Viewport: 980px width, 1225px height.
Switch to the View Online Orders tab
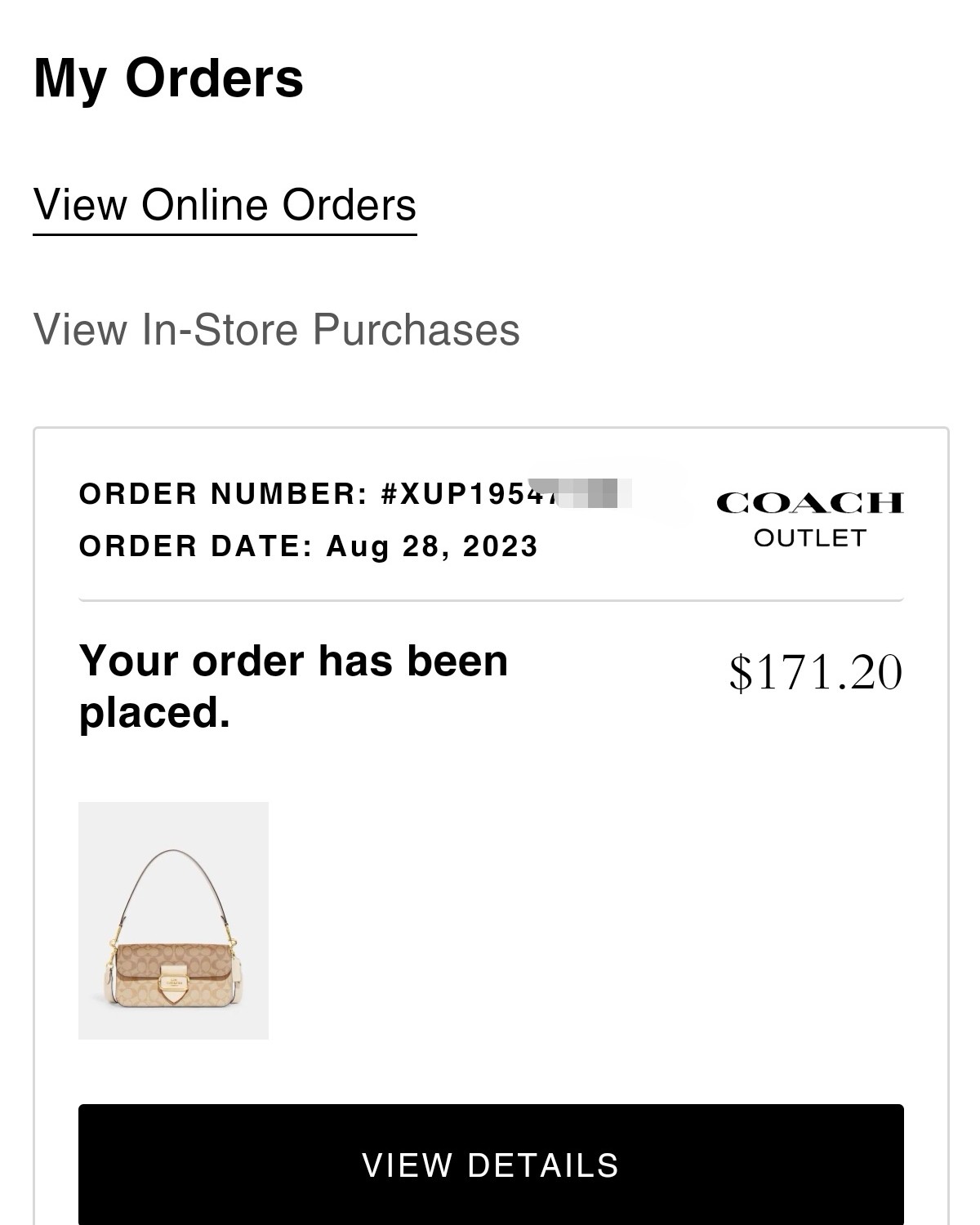click(225, 205)
